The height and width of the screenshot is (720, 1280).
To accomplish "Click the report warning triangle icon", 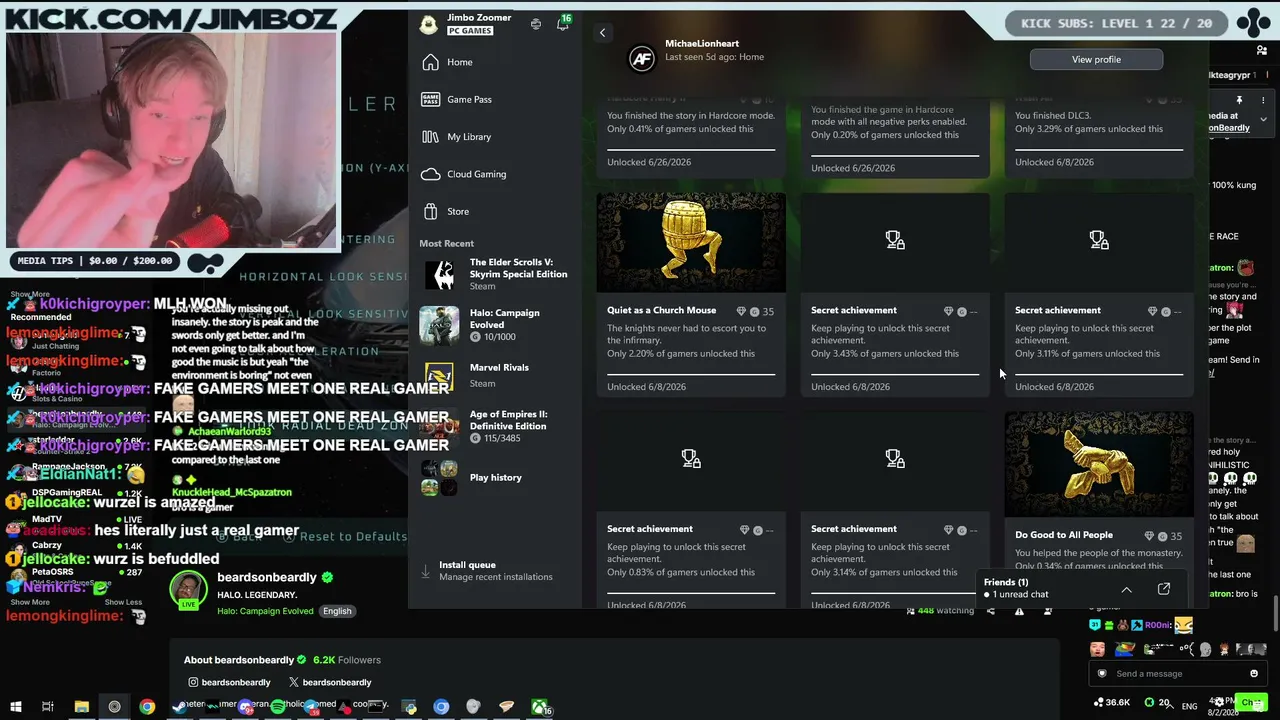I will click(x=1019, y=611).
